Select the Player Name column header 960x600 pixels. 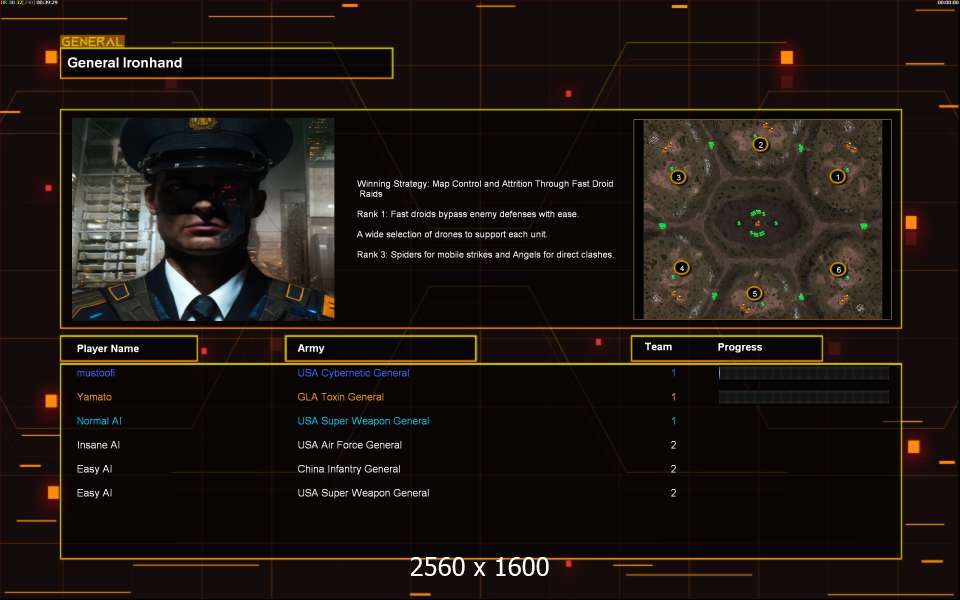tap(129, 348)
